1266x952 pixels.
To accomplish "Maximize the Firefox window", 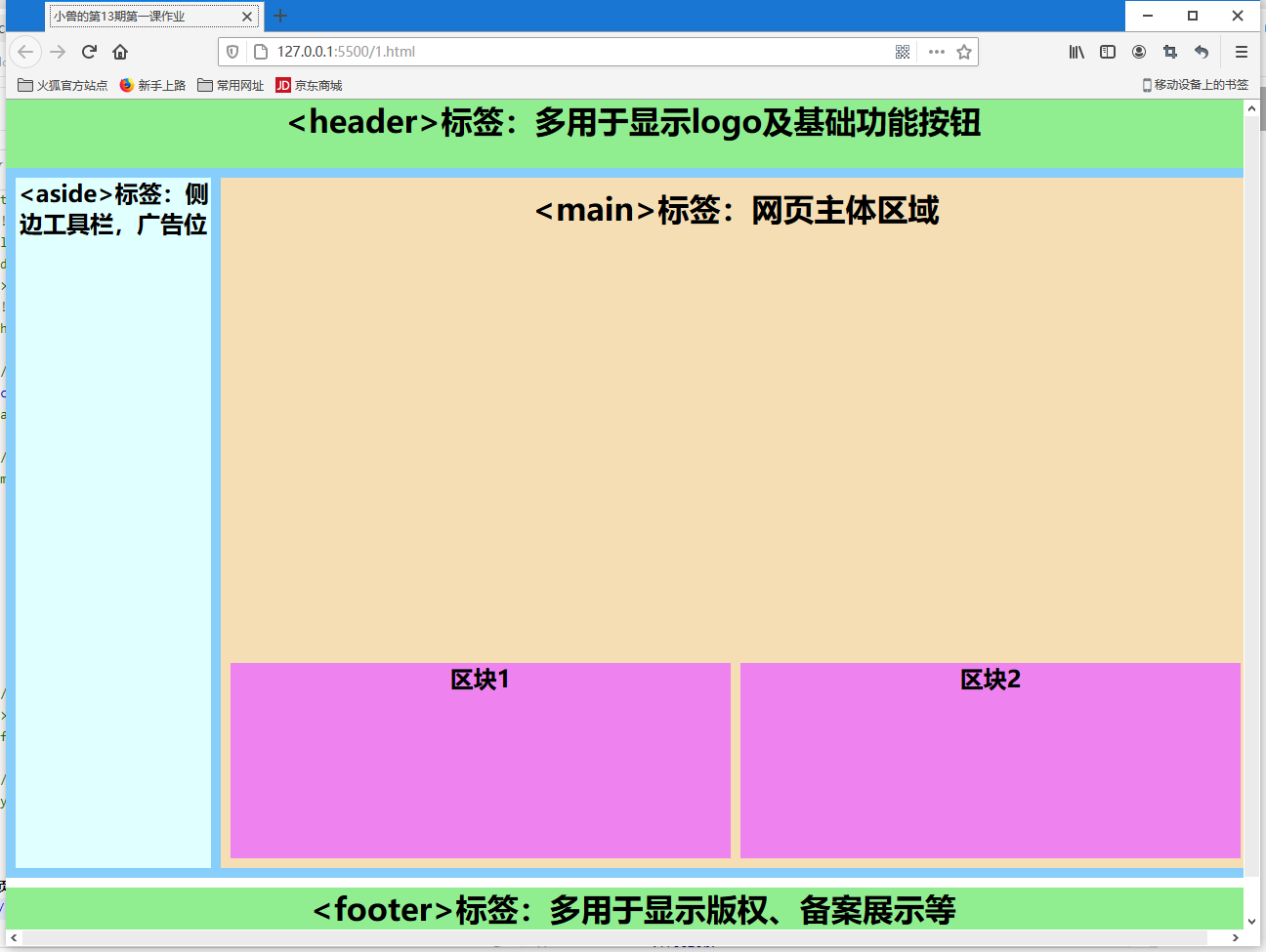I will [x=1193, y=16].
